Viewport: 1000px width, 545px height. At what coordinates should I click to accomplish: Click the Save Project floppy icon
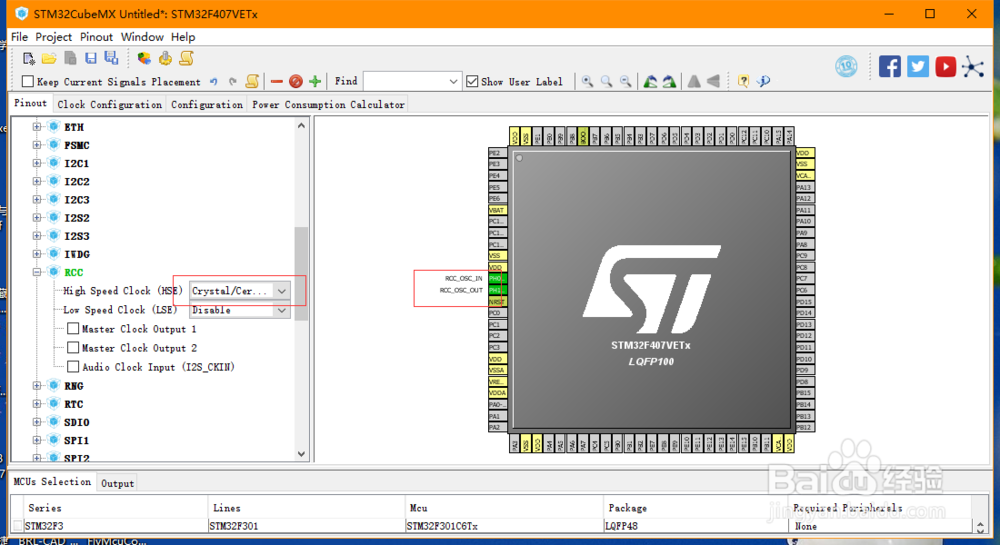(x=91, y=59)
